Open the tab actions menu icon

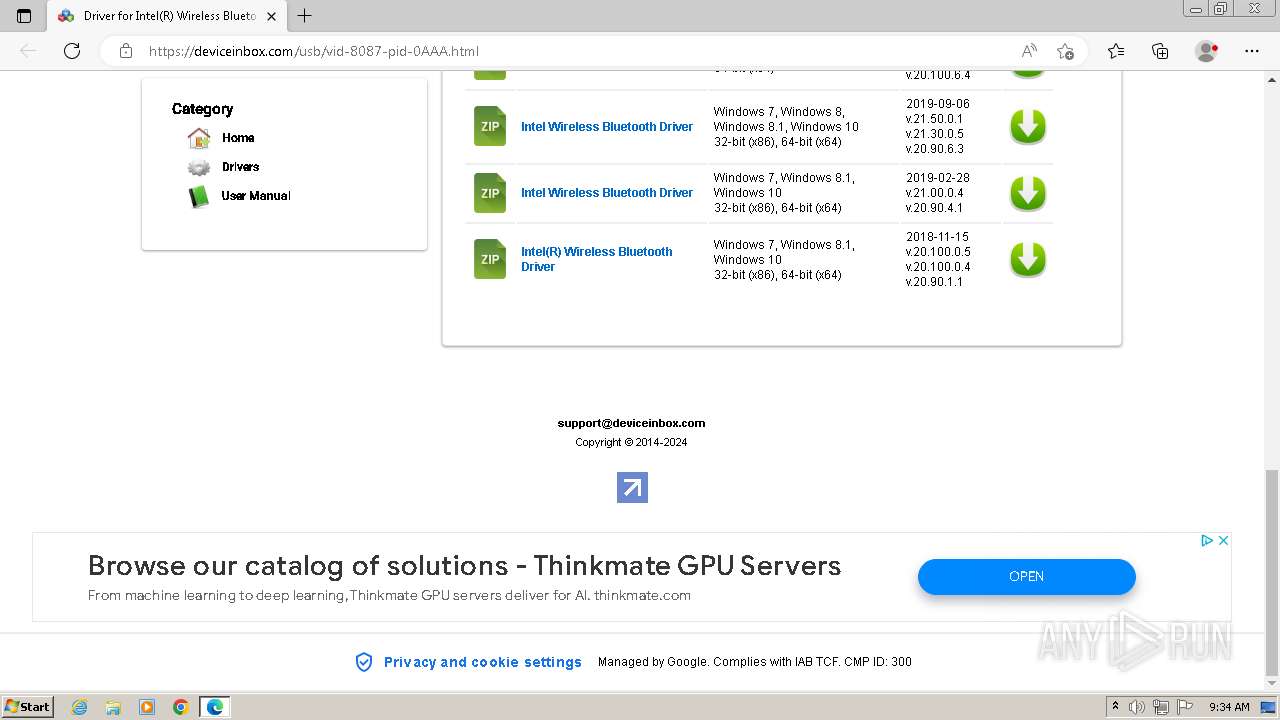(x=24, y=15)
